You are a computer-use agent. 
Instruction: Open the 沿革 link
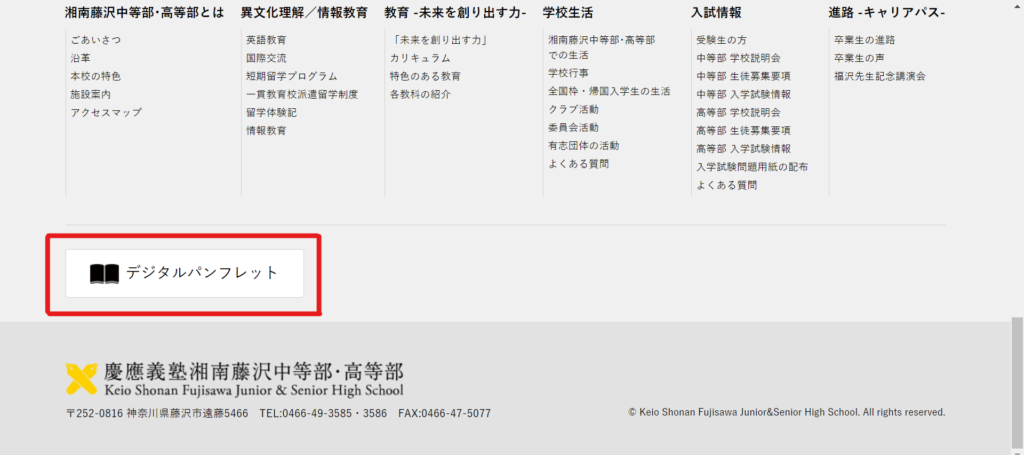[x=80, y=58]
